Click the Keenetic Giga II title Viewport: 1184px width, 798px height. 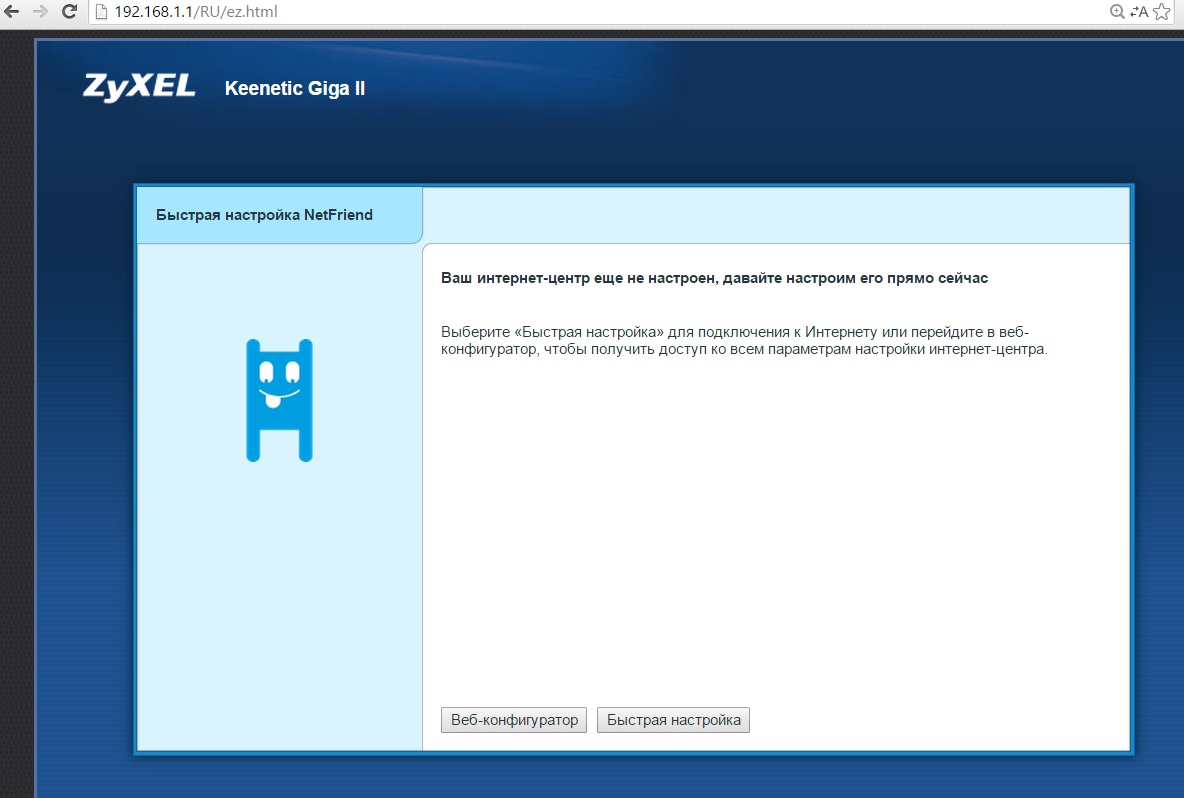(294, 88)
